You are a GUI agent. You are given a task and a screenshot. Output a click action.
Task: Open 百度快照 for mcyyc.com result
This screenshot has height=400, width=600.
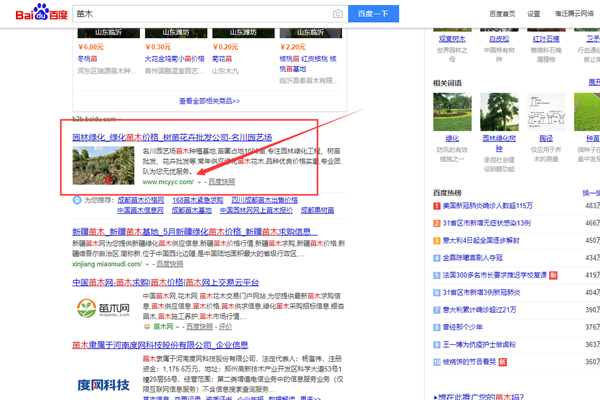tap(222, 182)
